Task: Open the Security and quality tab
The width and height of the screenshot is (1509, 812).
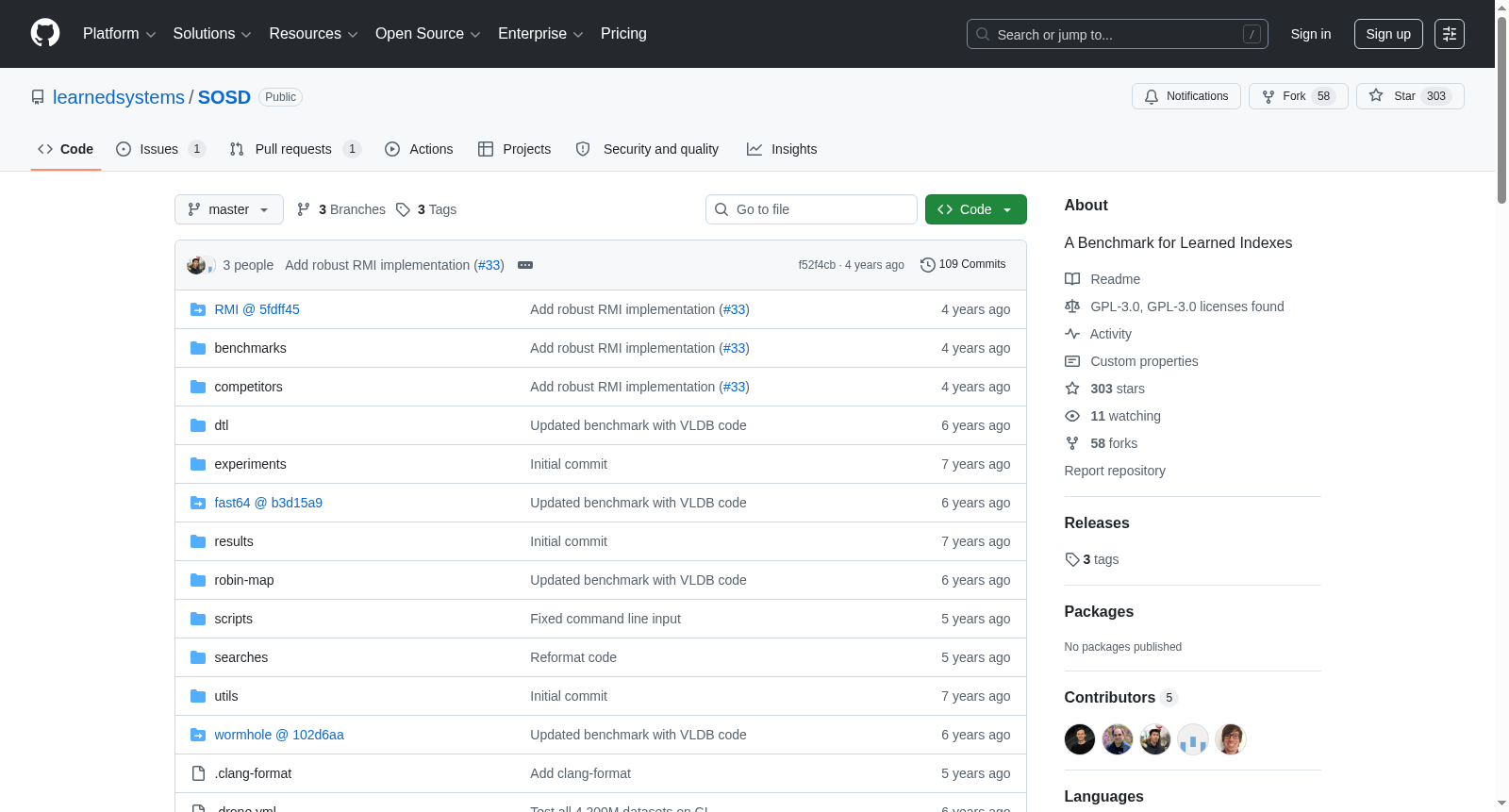Action: click(x=648, y=149)
